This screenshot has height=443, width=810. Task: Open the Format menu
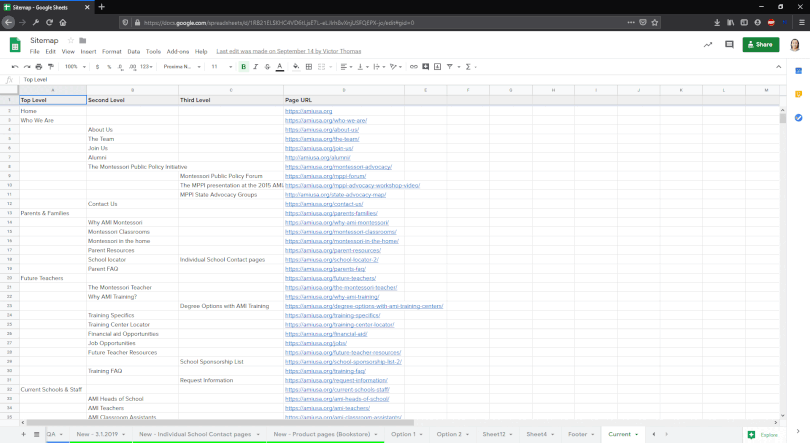(111, 51)
